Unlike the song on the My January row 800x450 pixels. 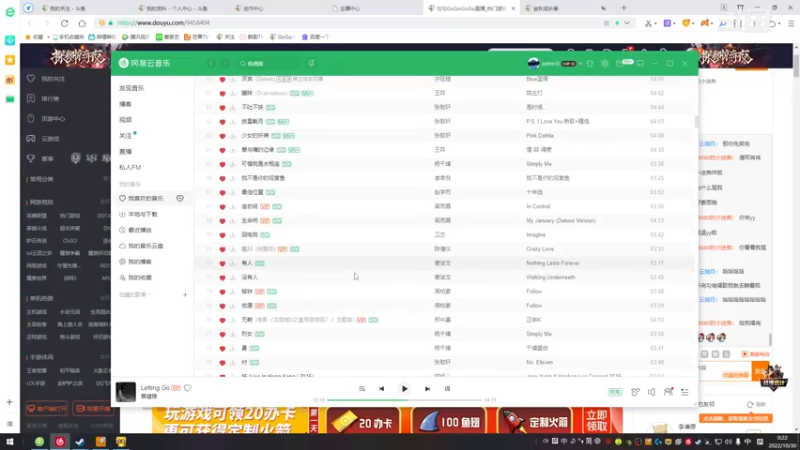click(x=222, y=221)
